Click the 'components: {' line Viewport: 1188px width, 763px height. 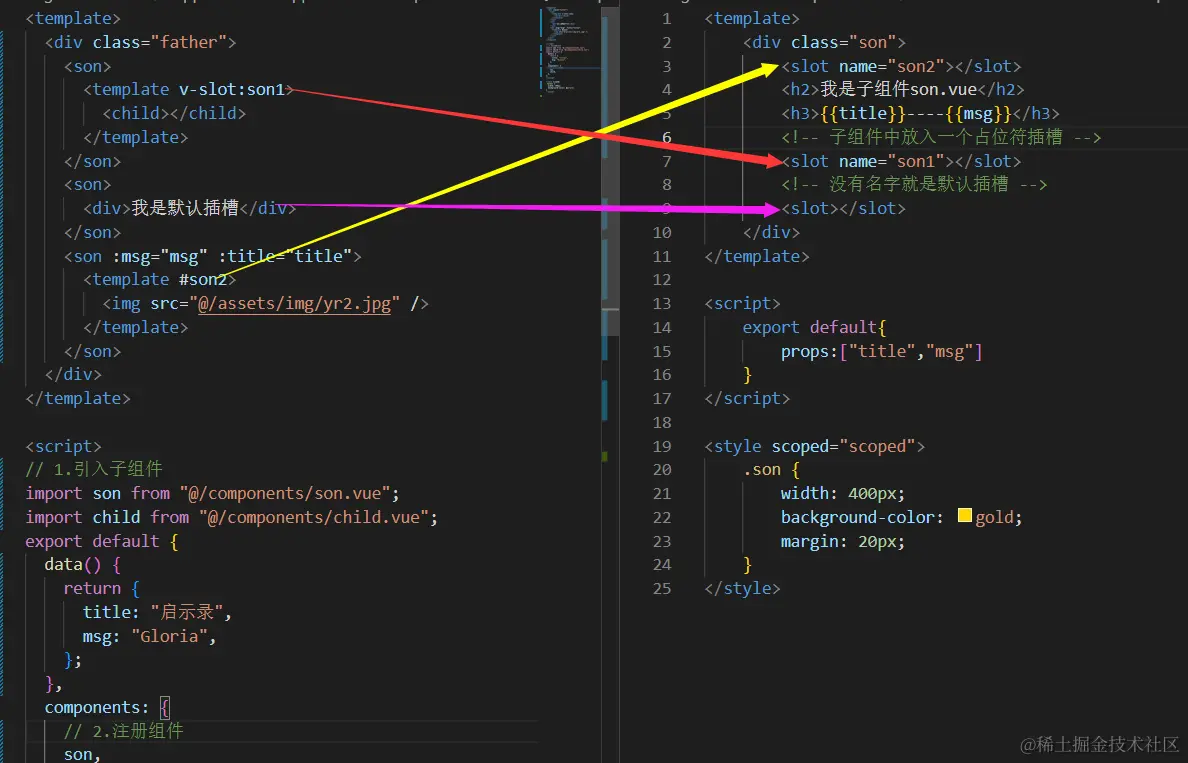coord(108,708)
